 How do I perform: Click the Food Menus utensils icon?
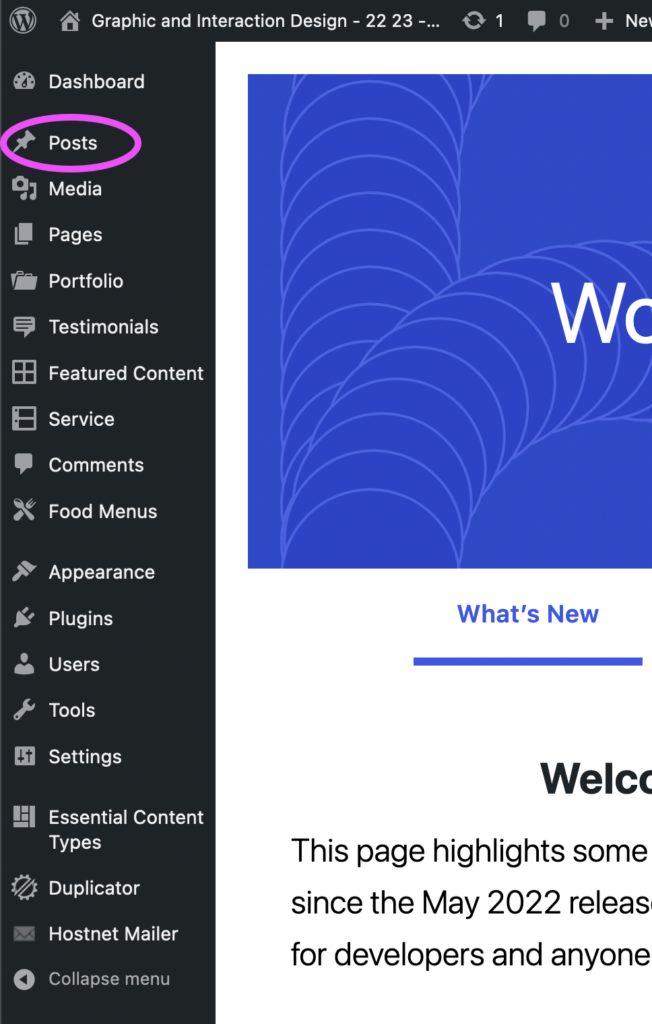click(x=24, y=511)
